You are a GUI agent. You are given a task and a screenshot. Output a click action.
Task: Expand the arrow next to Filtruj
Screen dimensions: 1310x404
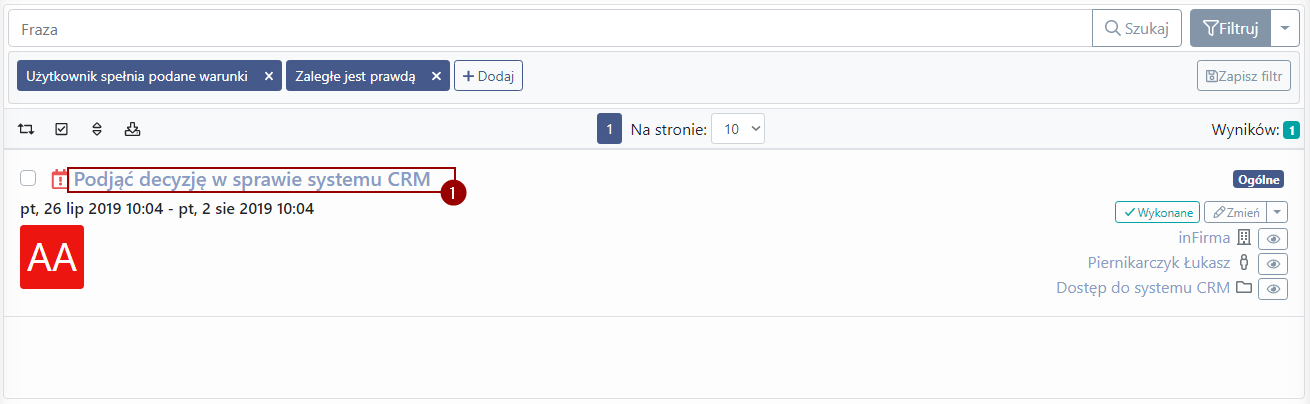click(x=1285, y=28)
